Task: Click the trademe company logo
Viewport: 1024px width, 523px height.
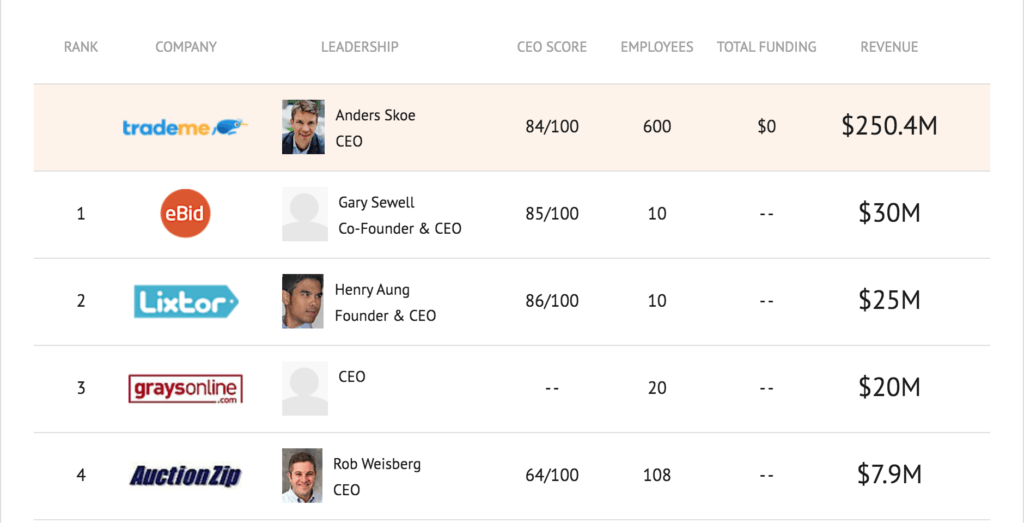Action: pyautogui.click(x=185, y=127)
